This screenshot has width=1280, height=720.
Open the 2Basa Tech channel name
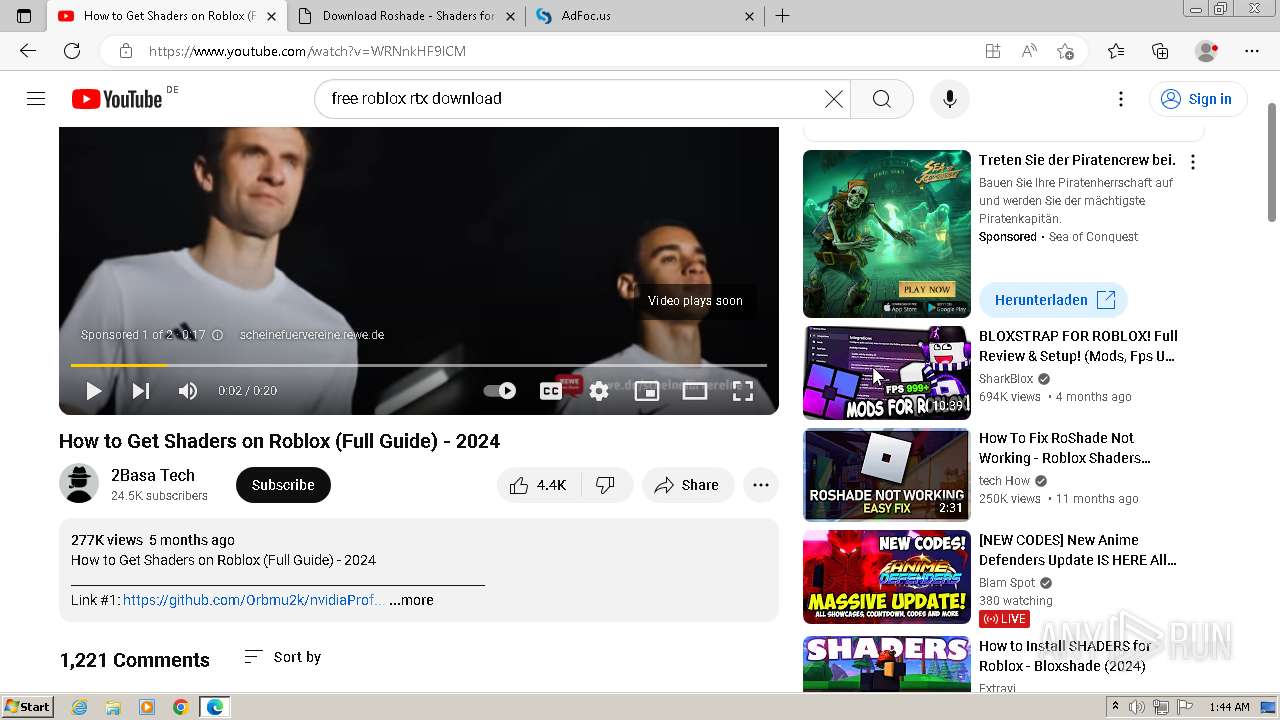pos(153,475)
